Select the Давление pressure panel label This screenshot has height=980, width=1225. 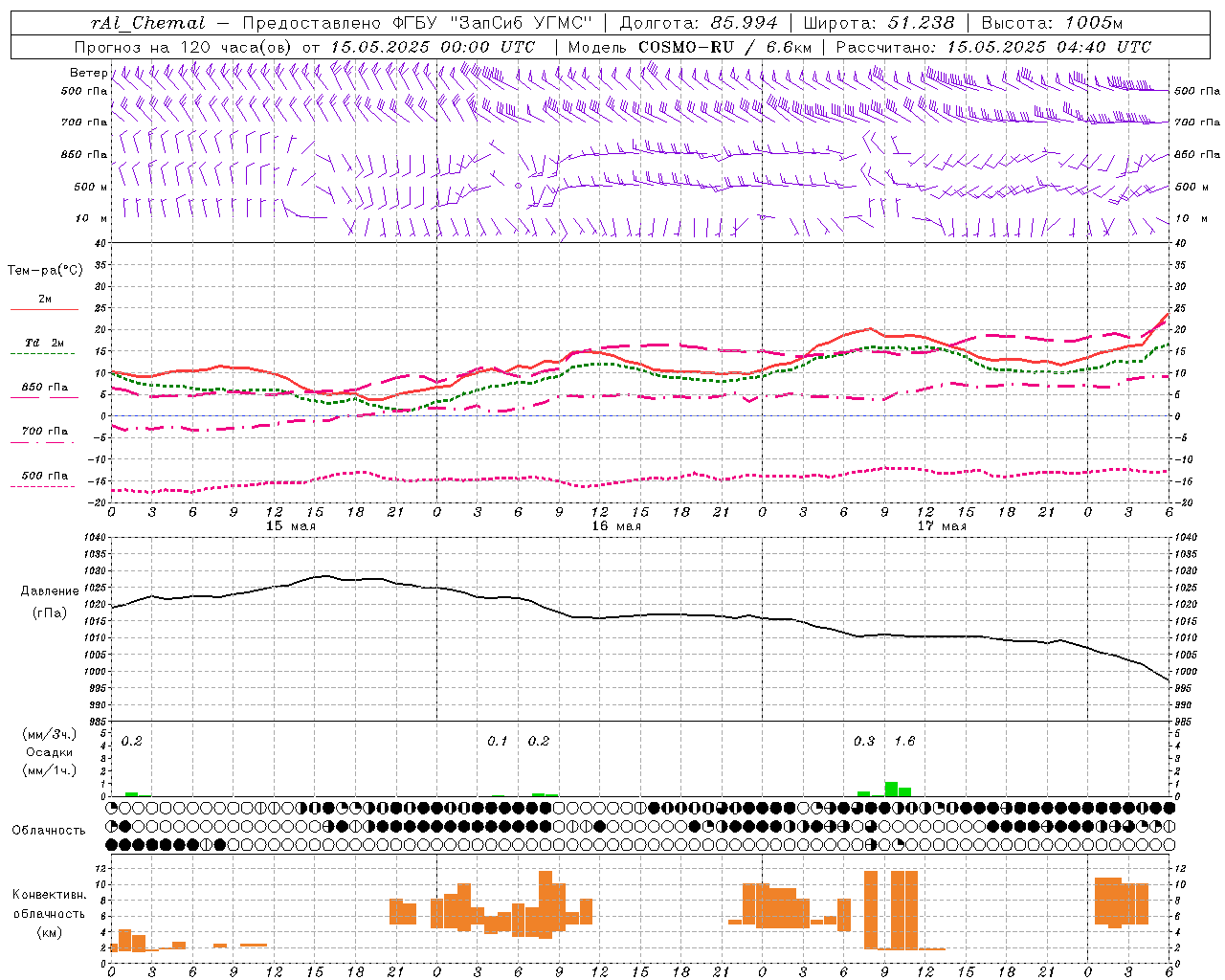pos(50,591)
